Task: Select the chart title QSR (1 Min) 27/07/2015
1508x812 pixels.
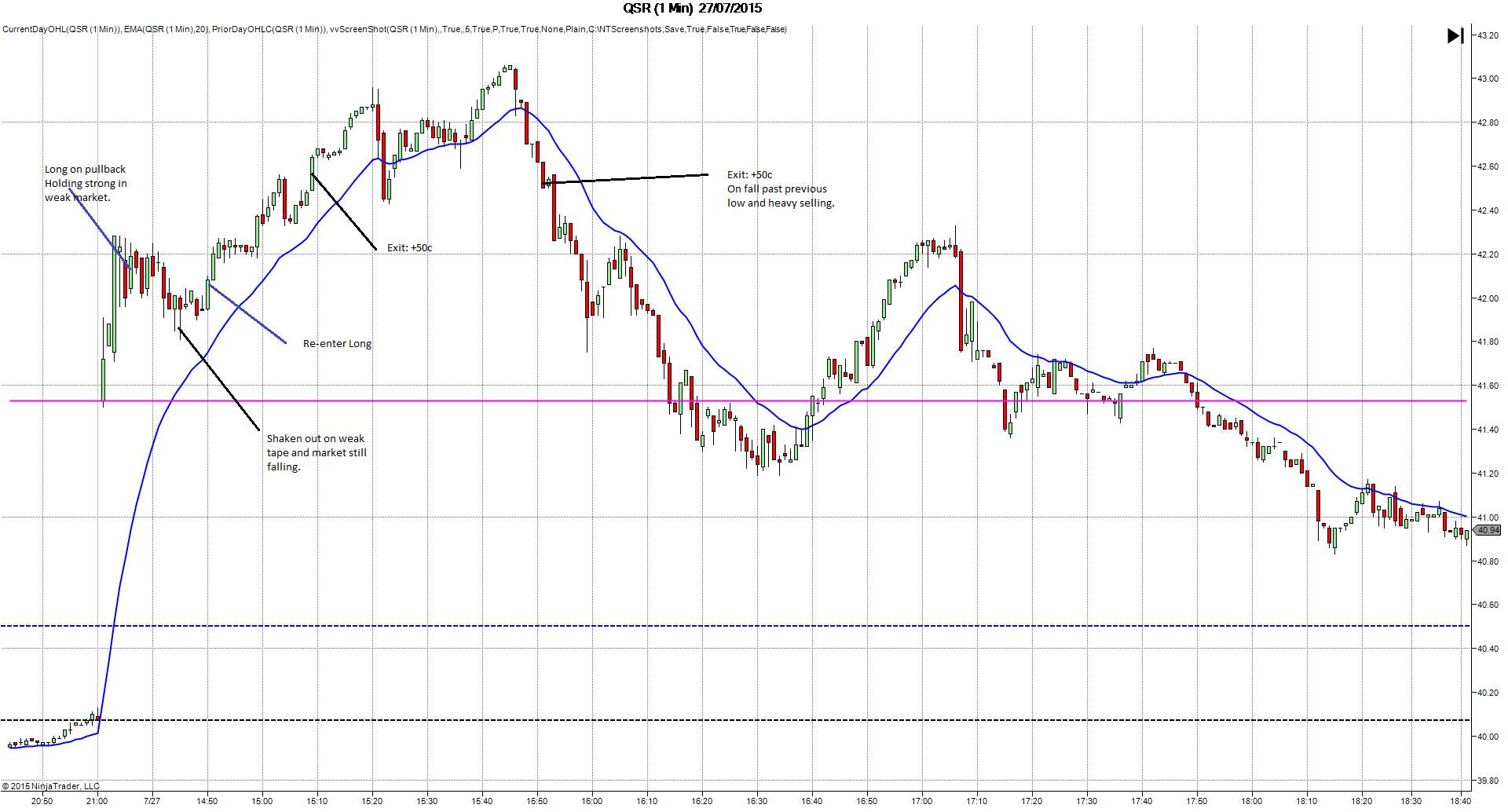Action: coord(692,9)
